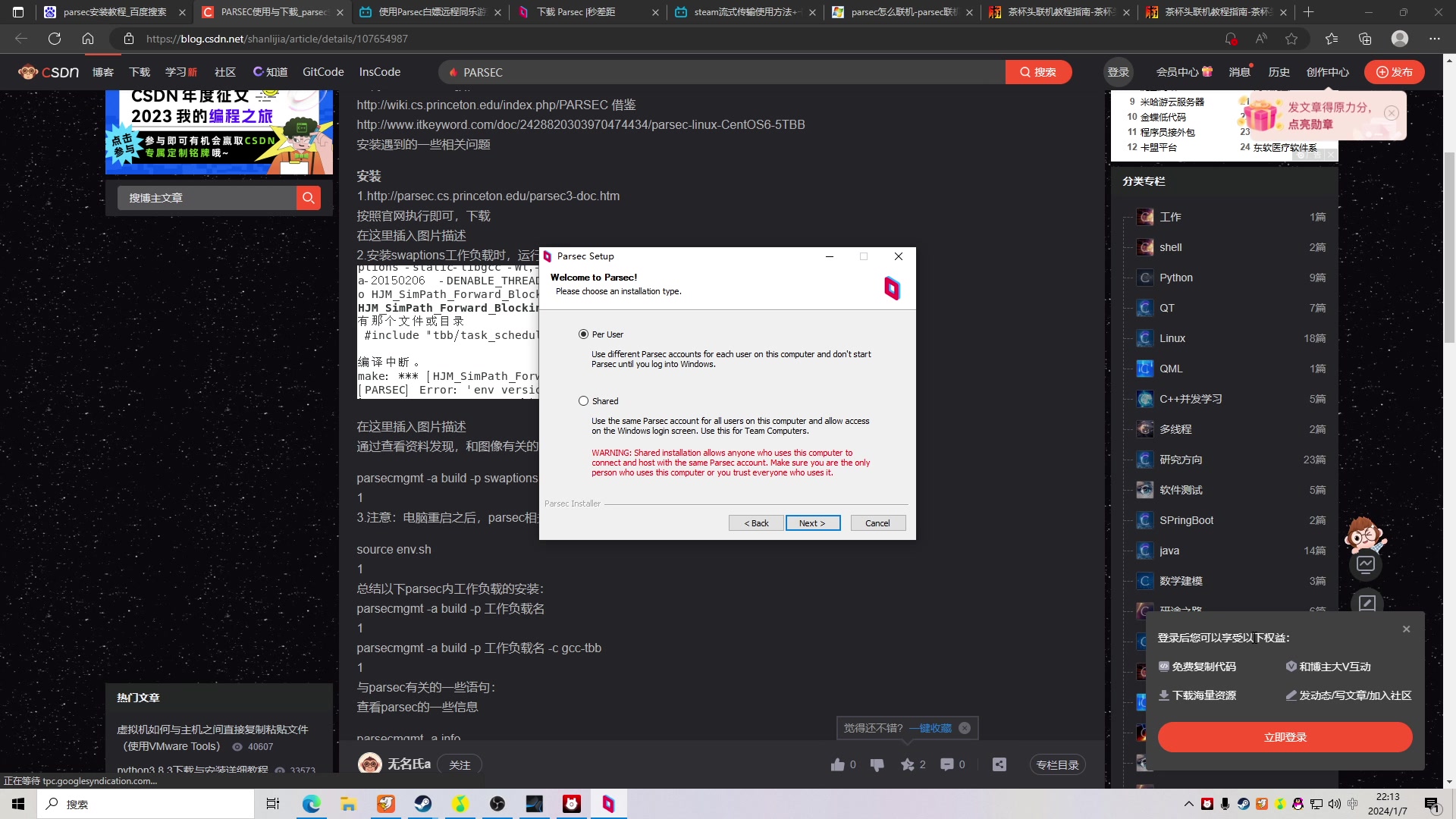Viewport: 1456px width, 819px height.
Task: Open 创作中心 in header
Action: (1328, 72)
